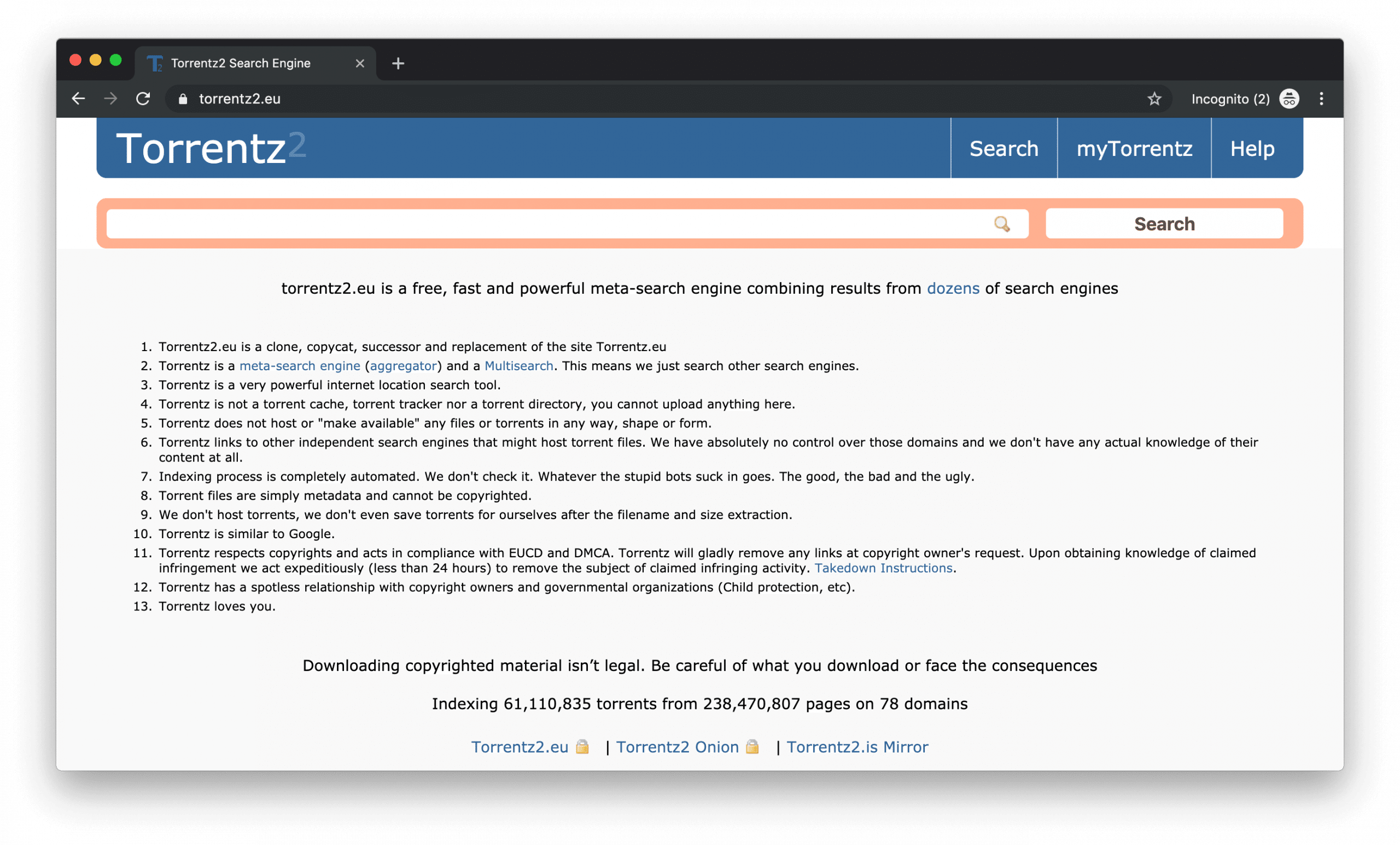The width and height of the screenshot is (1400, 845).
Task: Click 'Torrentz loves you.' list item
Action: 217,606
